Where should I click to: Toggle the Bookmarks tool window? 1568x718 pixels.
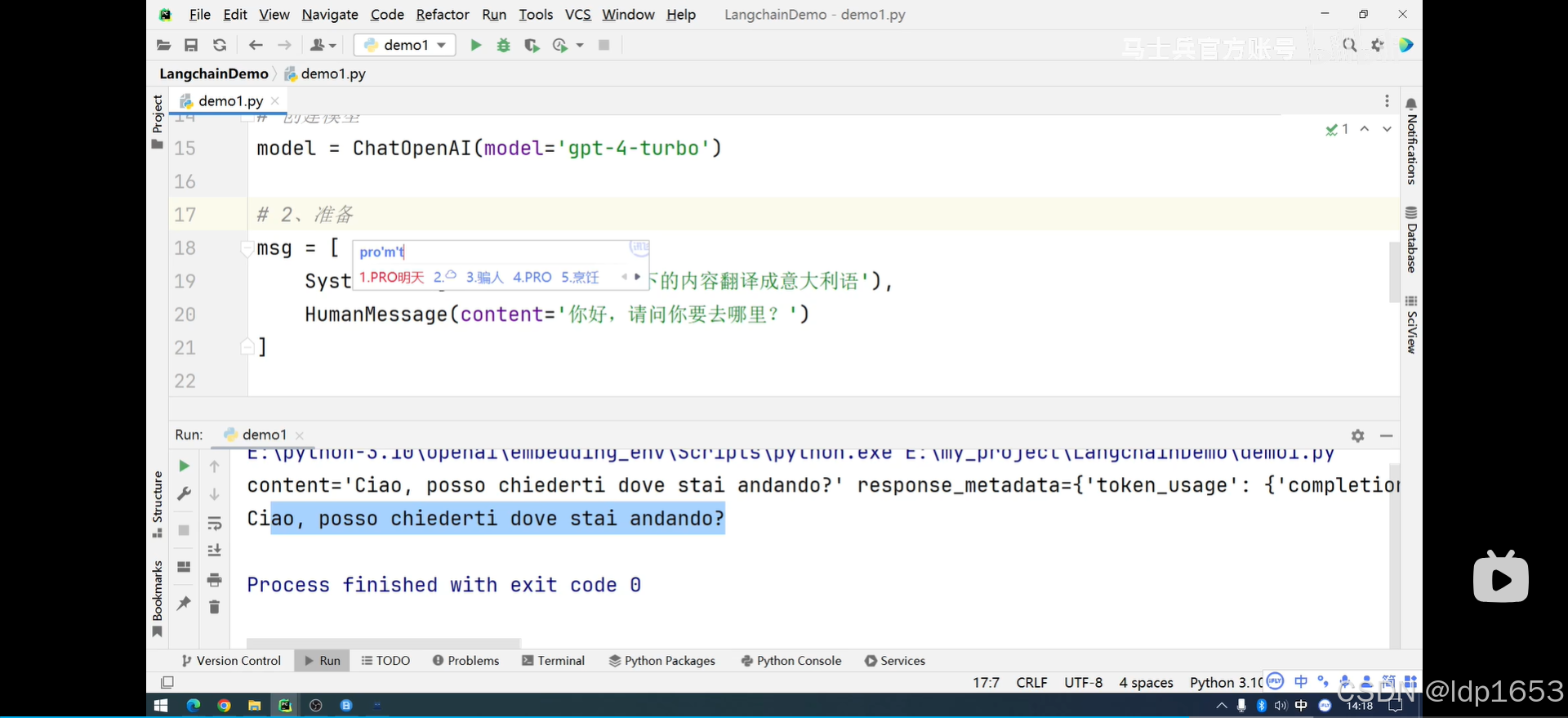pos(158,598)
